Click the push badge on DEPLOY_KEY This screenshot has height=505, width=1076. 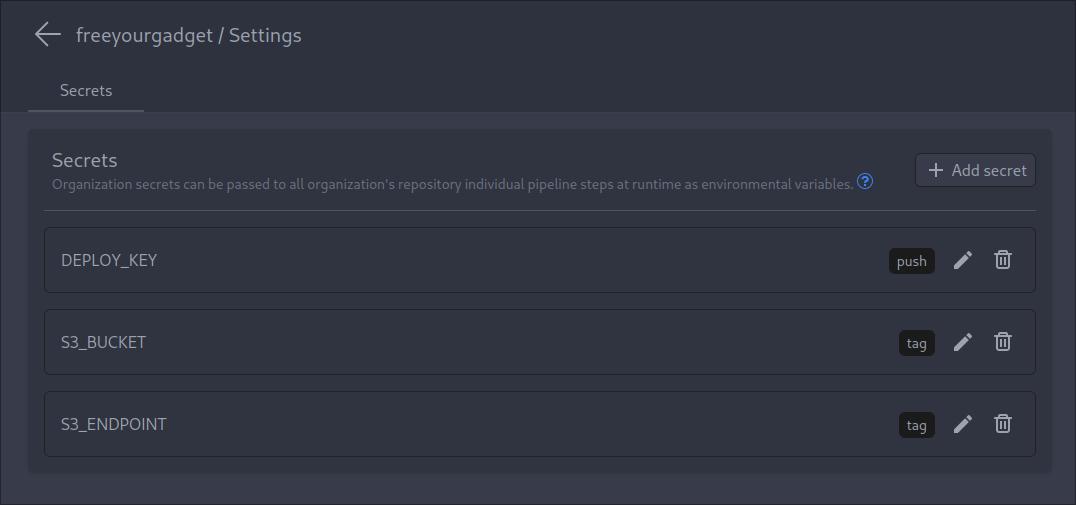(x=911, y=261)
